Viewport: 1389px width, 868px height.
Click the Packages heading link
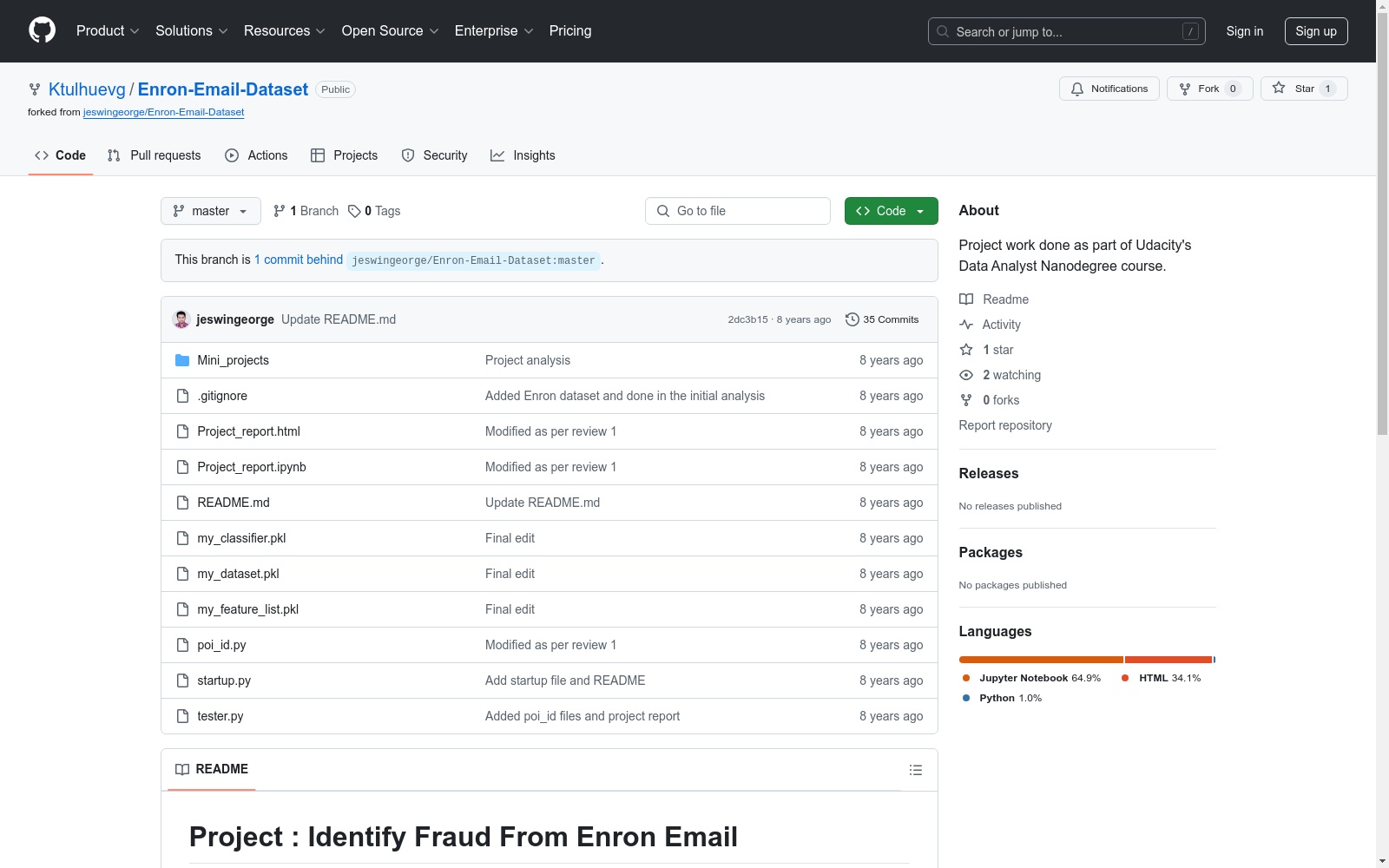[991, 552]
